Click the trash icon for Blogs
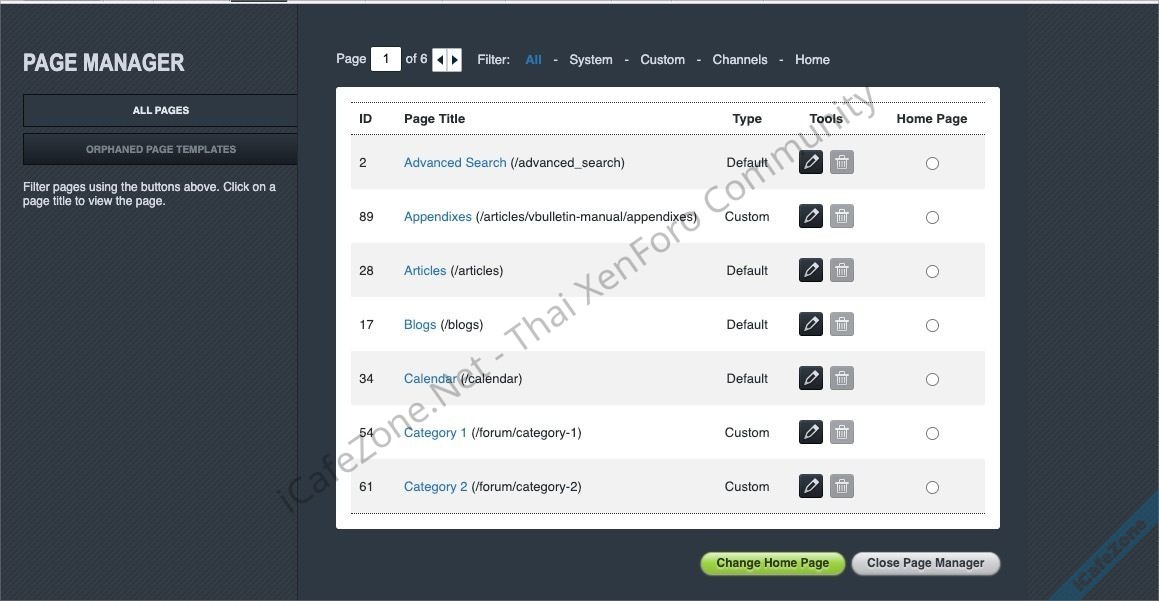This screenshot has height=601, width=1159. point(842,325)
